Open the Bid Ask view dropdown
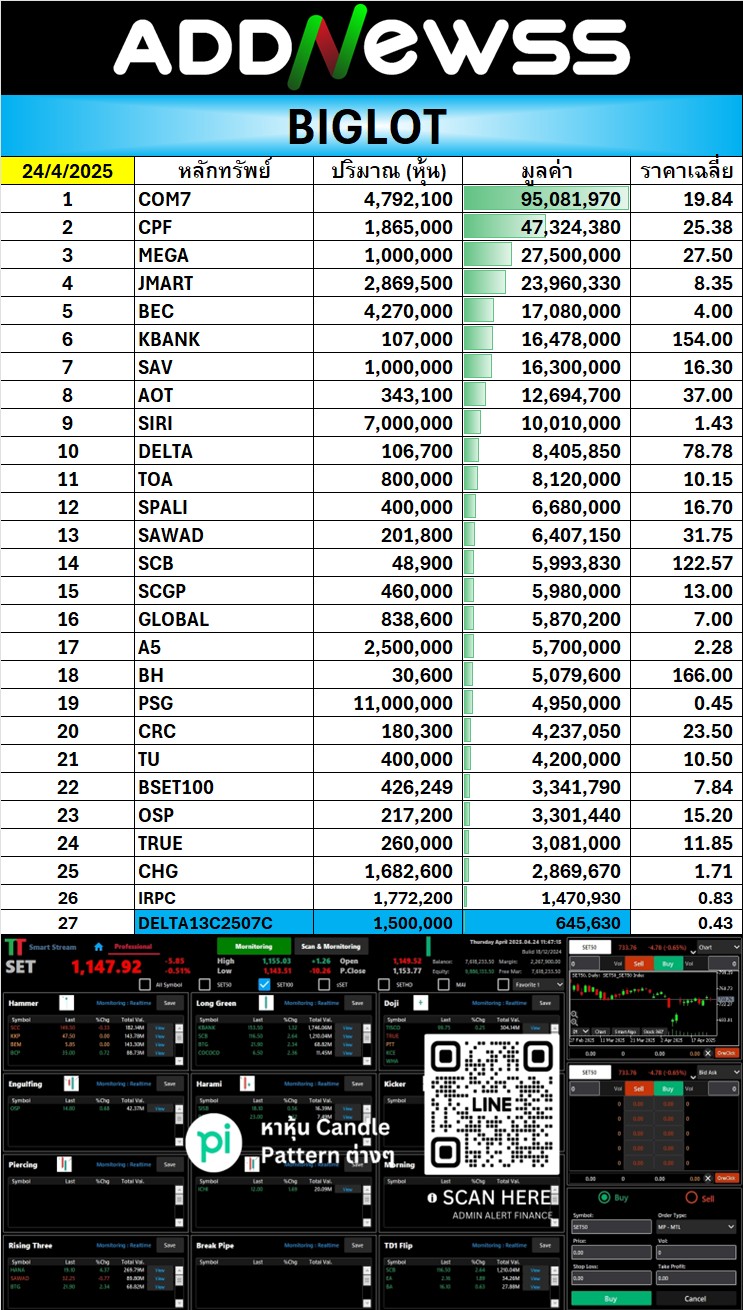This screenshot has width=743, height=1310. pyautogui.click(x=717, y=1072)
